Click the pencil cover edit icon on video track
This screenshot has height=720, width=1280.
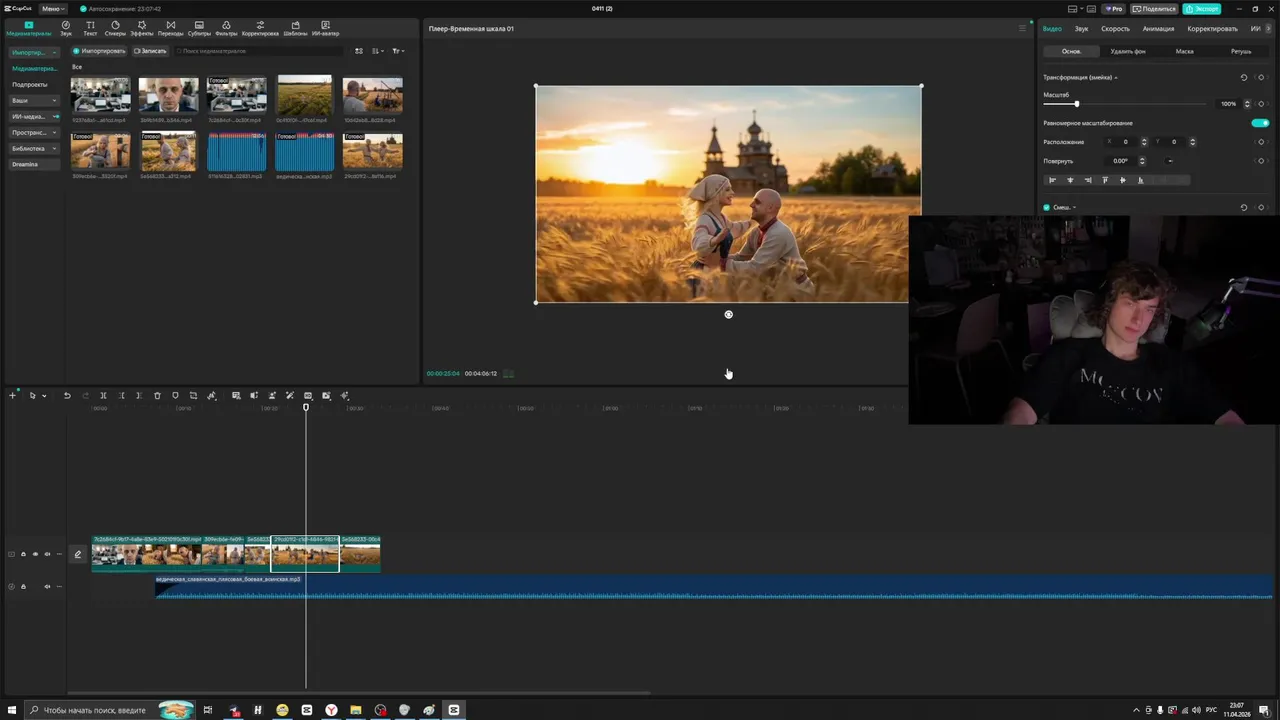point(78,554)
